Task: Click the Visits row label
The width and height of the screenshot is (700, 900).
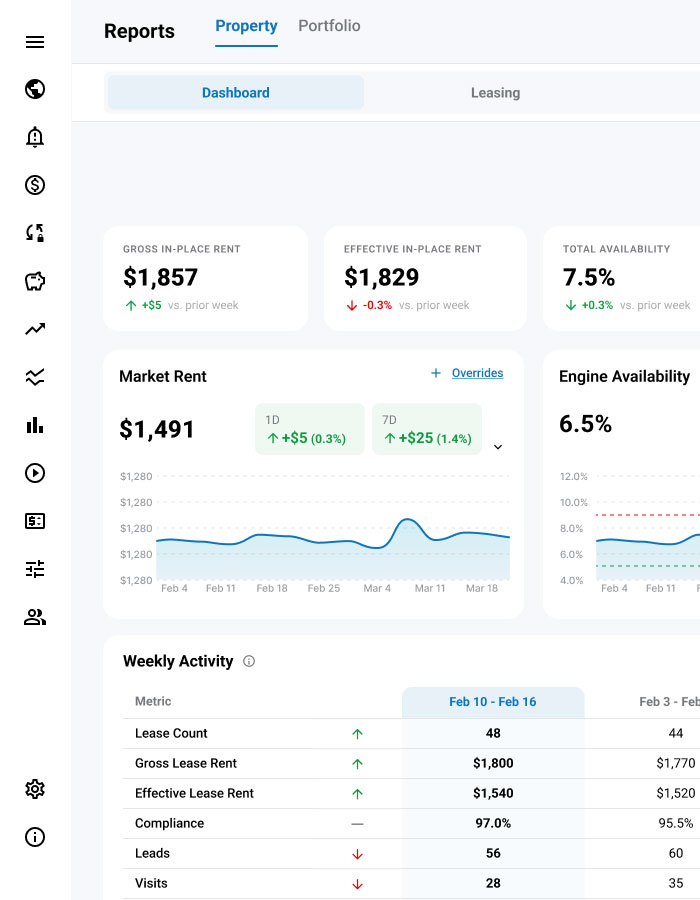Action: 151,883
